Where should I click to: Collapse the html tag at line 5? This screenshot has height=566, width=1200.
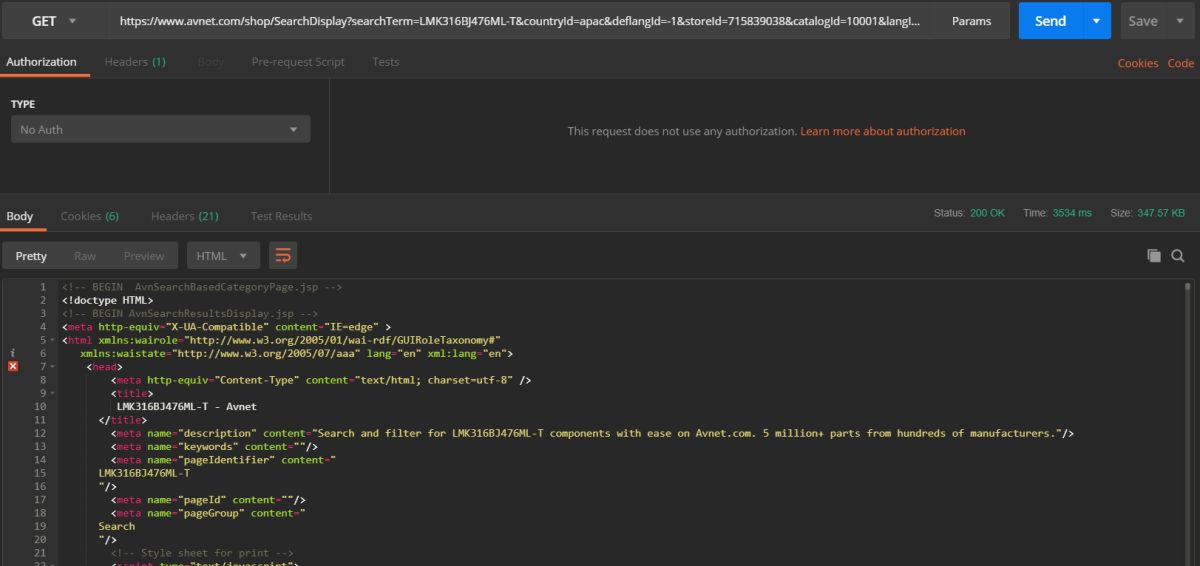(53, 340)
